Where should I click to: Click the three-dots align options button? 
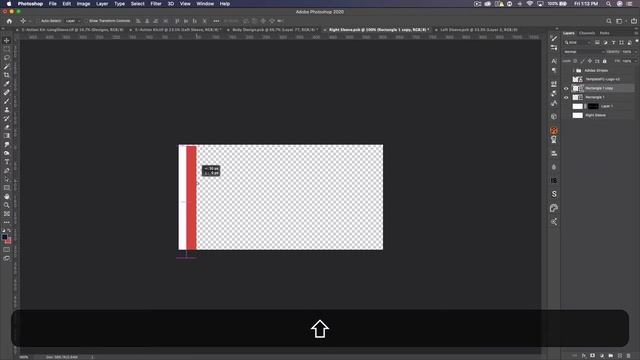(x=216, y=21)
